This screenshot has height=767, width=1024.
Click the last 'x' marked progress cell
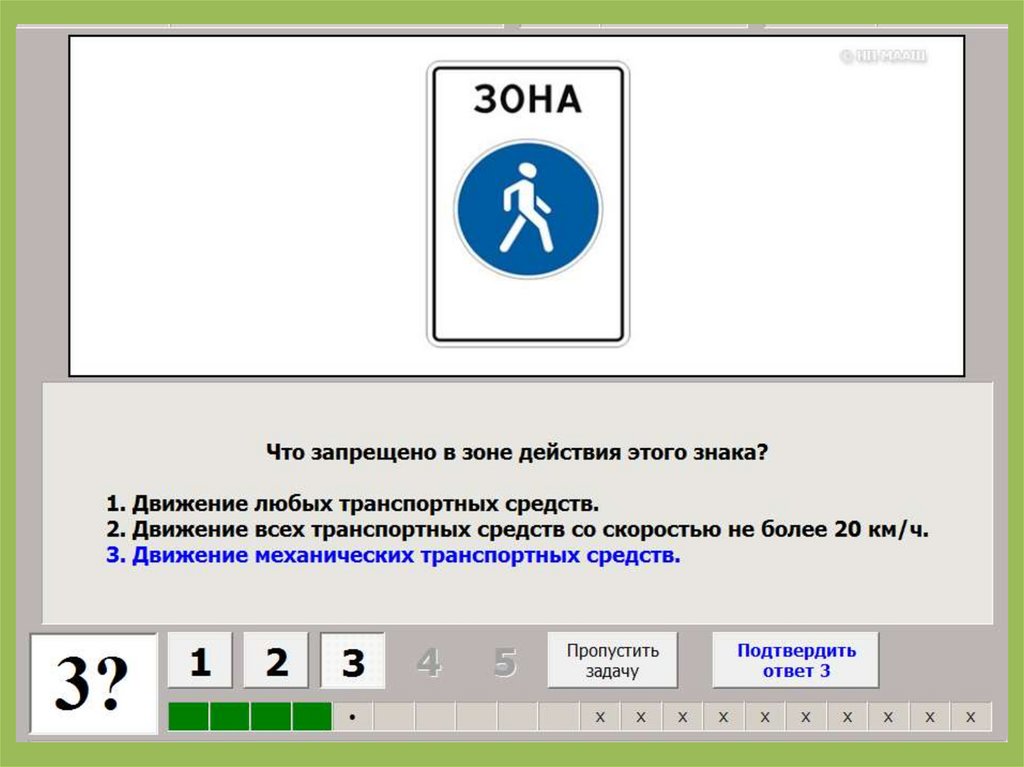click(x=970, y=717)
